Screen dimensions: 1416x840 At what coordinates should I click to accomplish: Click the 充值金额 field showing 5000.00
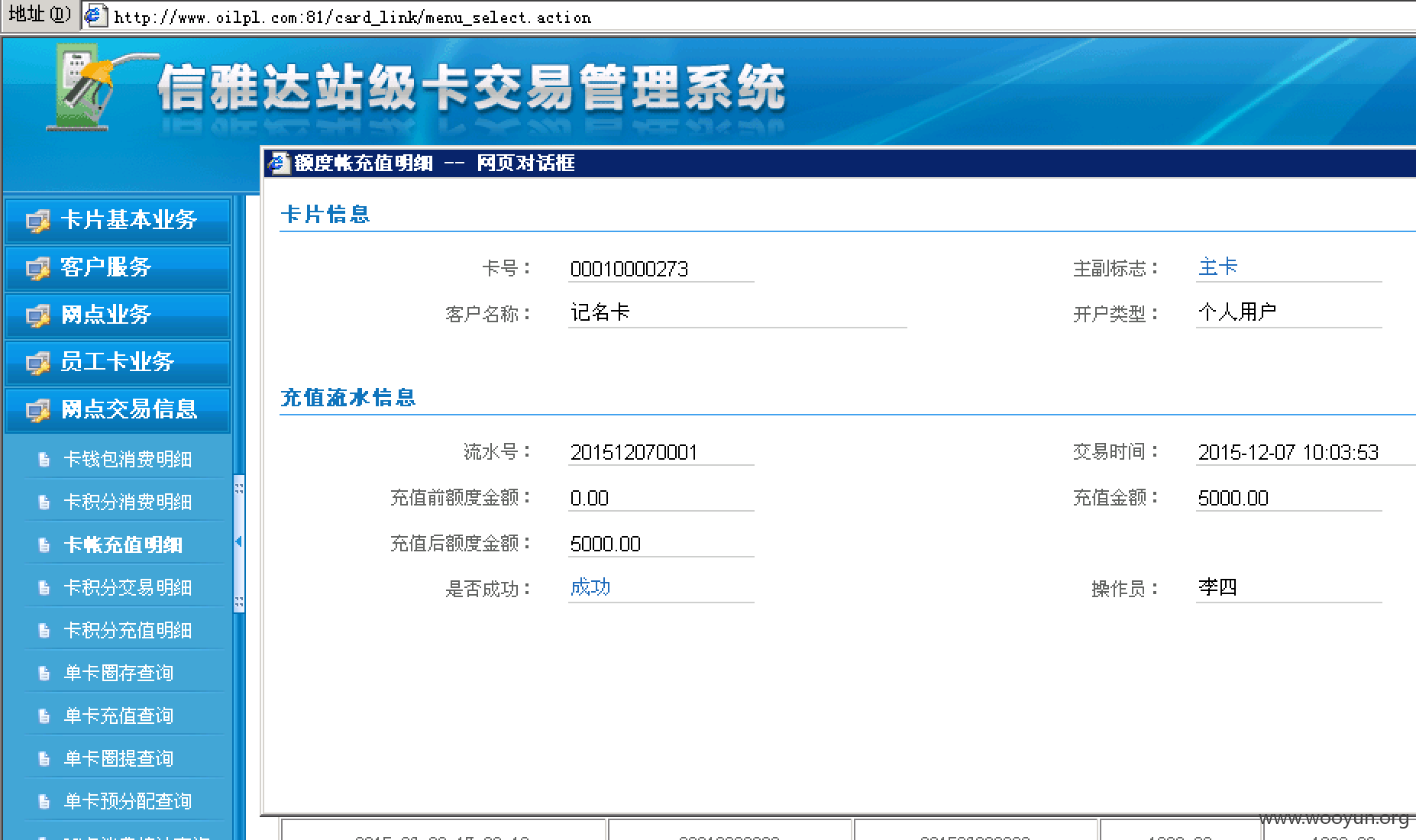(x=1289, y=498)
